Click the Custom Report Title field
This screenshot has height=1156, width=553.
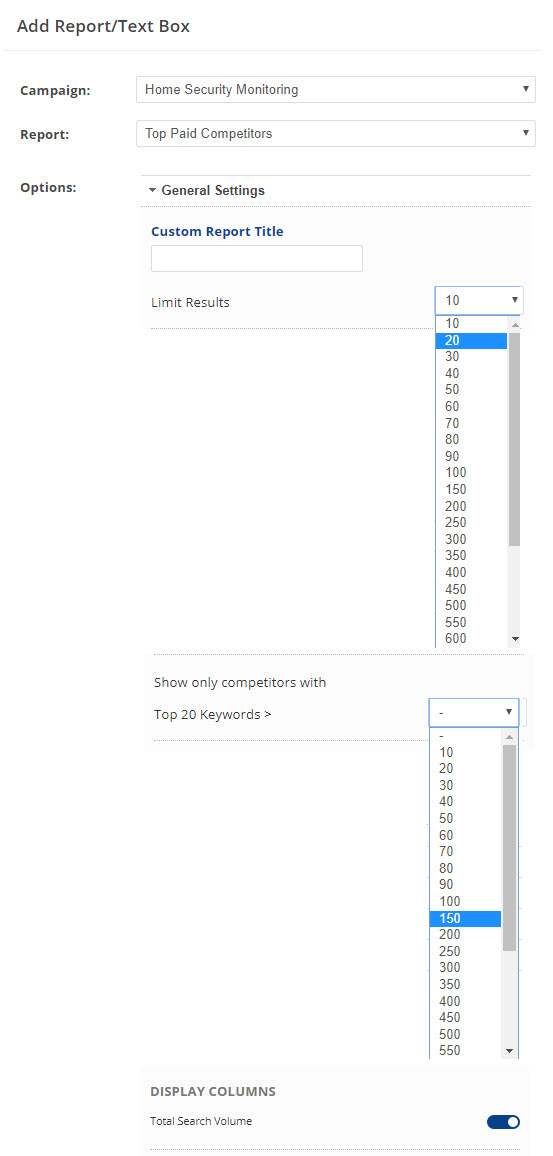(x=257, y=258)
